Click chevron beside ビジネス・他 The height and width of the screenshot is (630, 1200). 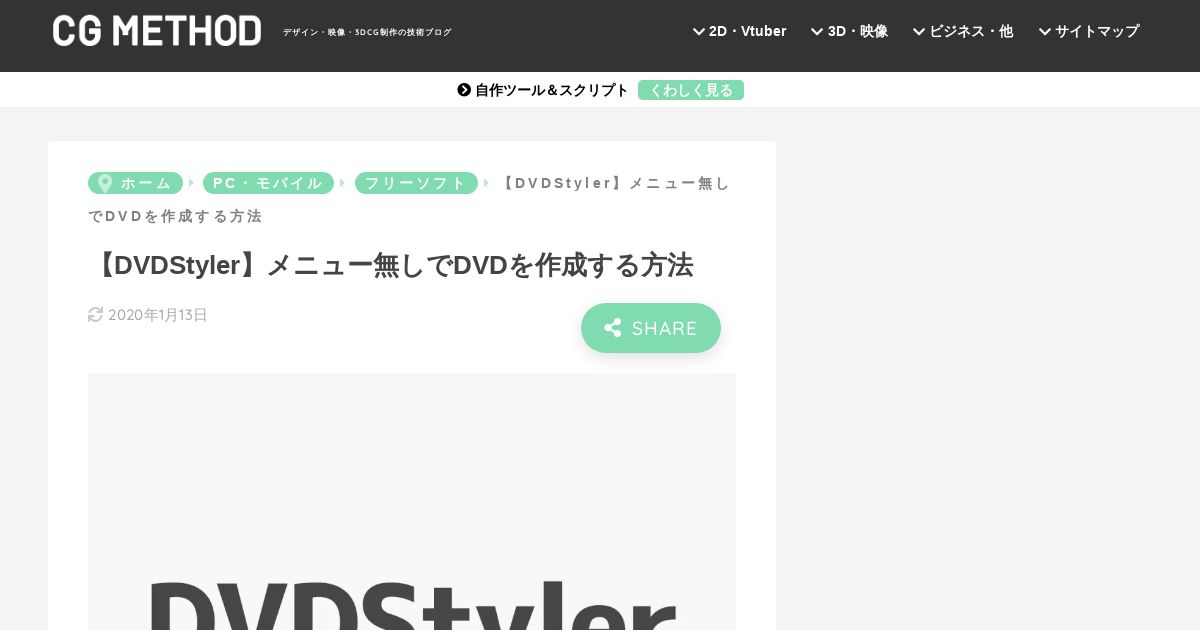(x=919, y=31)
